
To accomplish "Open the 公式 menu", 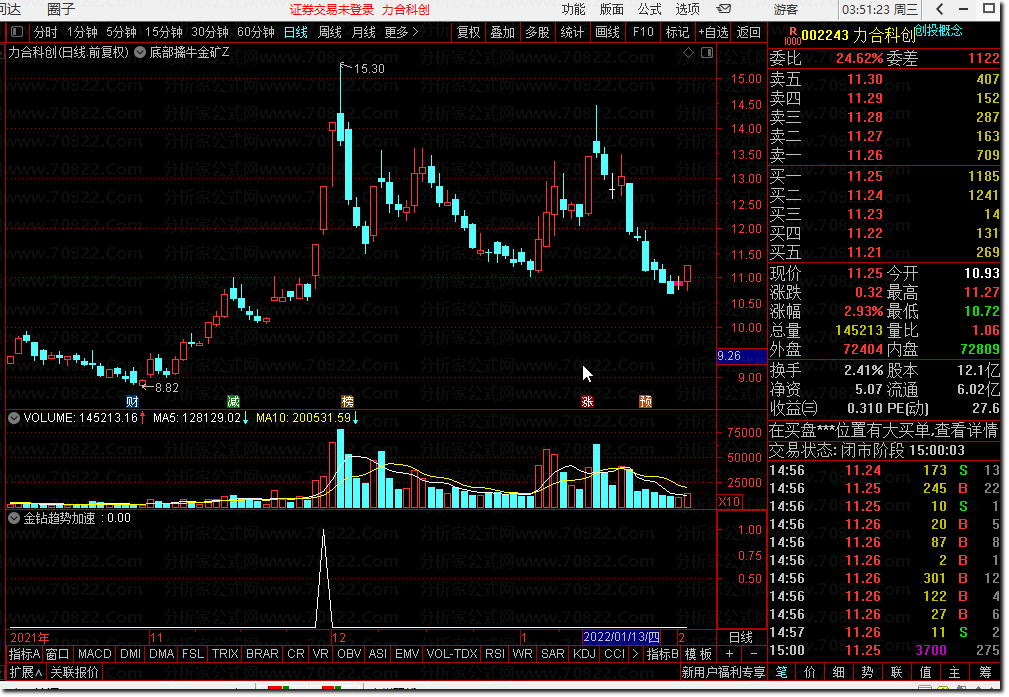I will click(649, 9).
